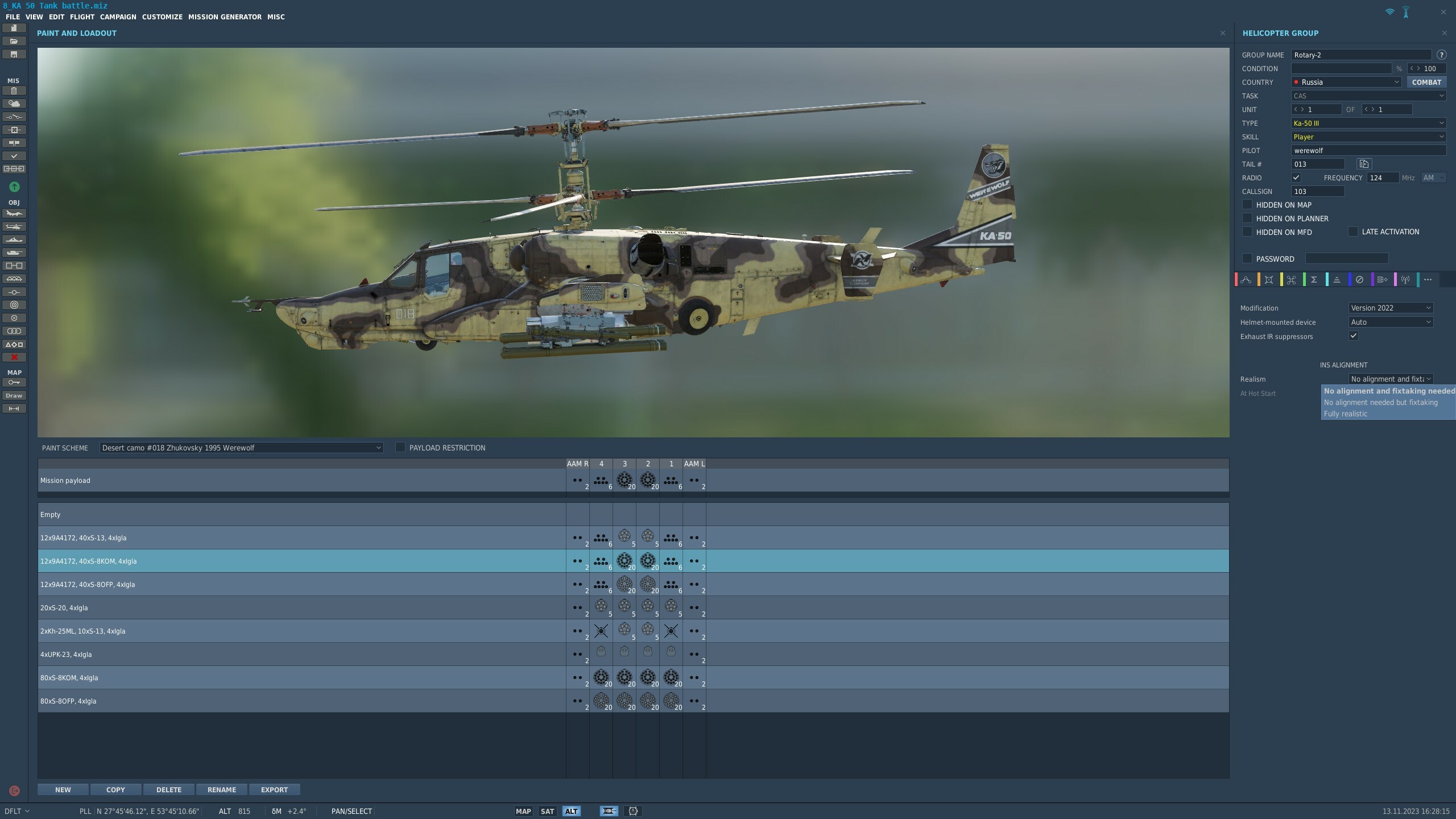Place a helicopter group

pos(14,226)
